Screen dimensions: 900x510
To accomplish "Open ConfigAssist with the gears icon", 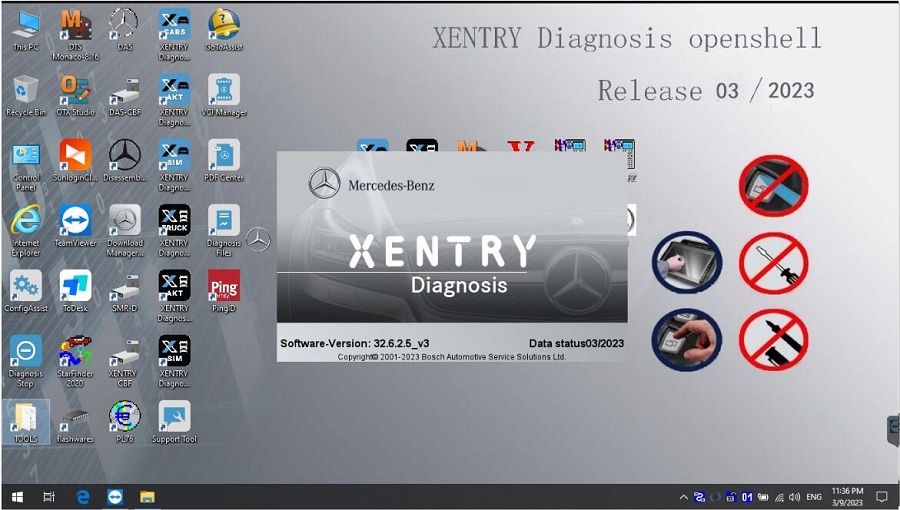I will (26, 292).
